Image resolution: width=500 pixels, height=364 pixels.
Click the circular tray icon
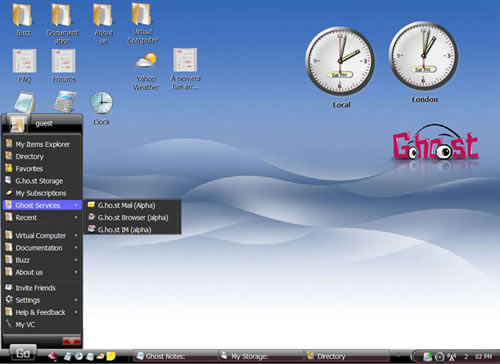click(440, 357)
